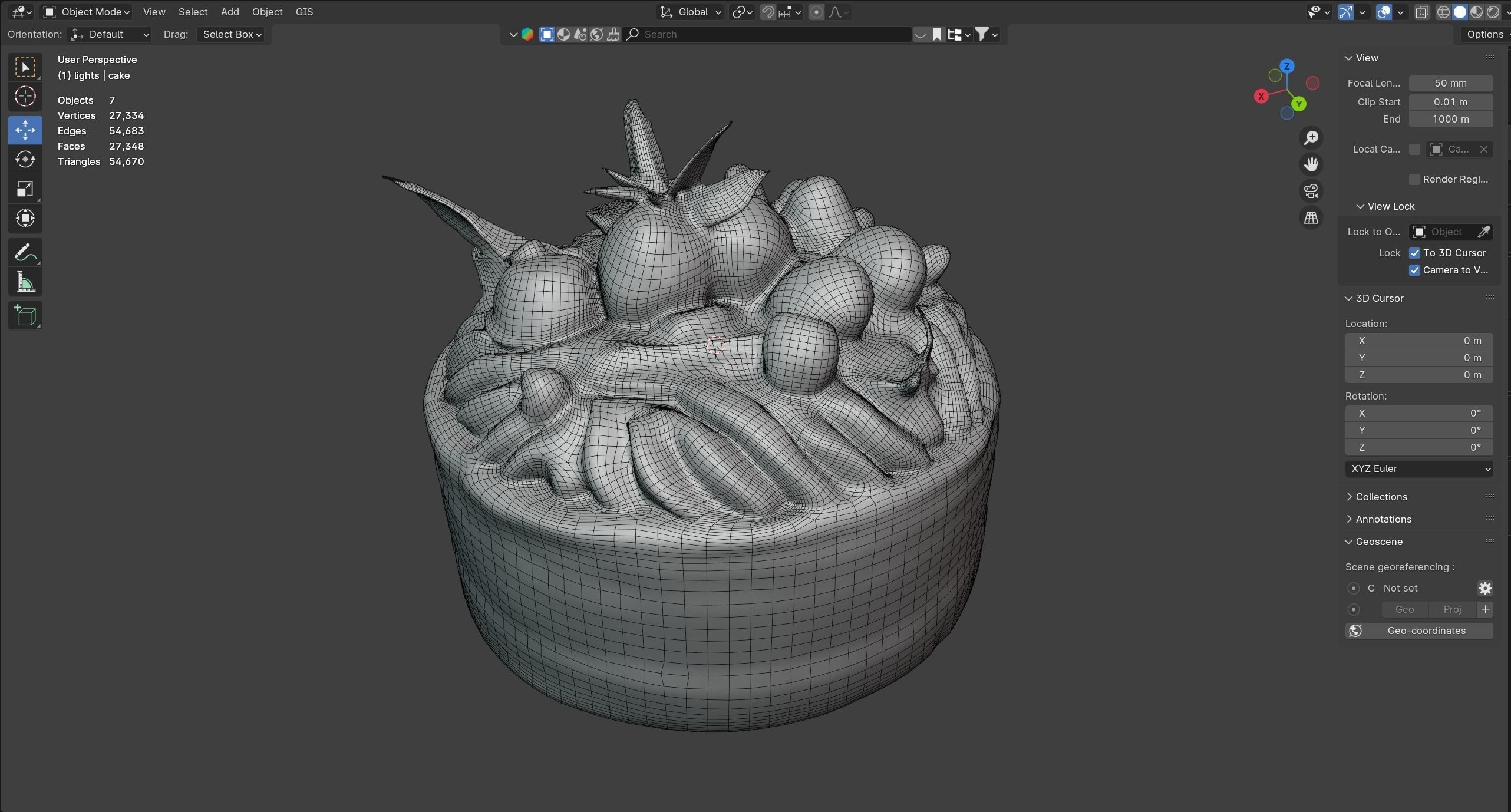This screenshot has width=1511, height=812.
Task: Select the Scale tool
Action: (x=25, y=189)
